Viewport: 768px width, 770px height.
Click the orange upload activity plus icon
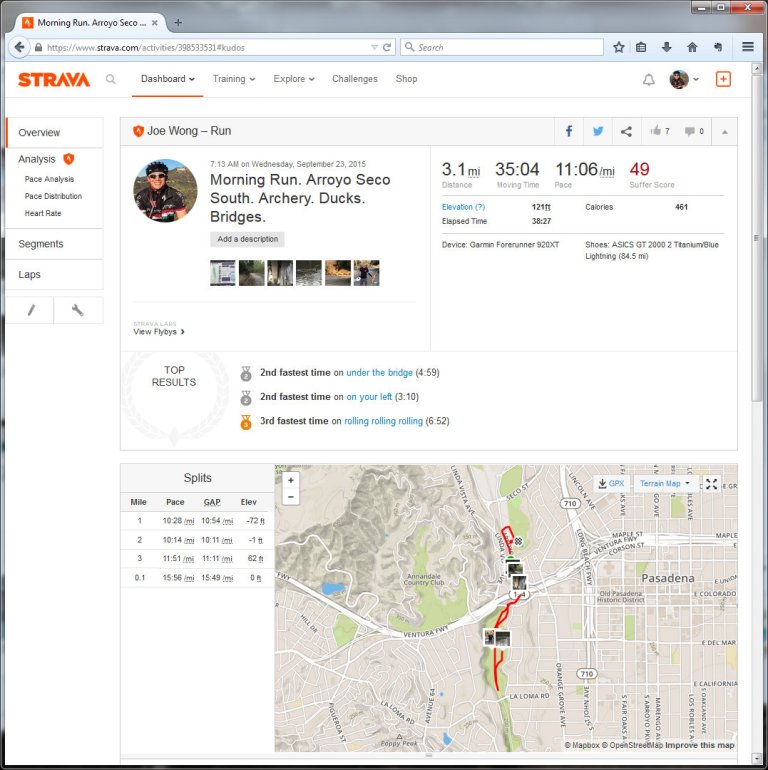tap(723, 79)
